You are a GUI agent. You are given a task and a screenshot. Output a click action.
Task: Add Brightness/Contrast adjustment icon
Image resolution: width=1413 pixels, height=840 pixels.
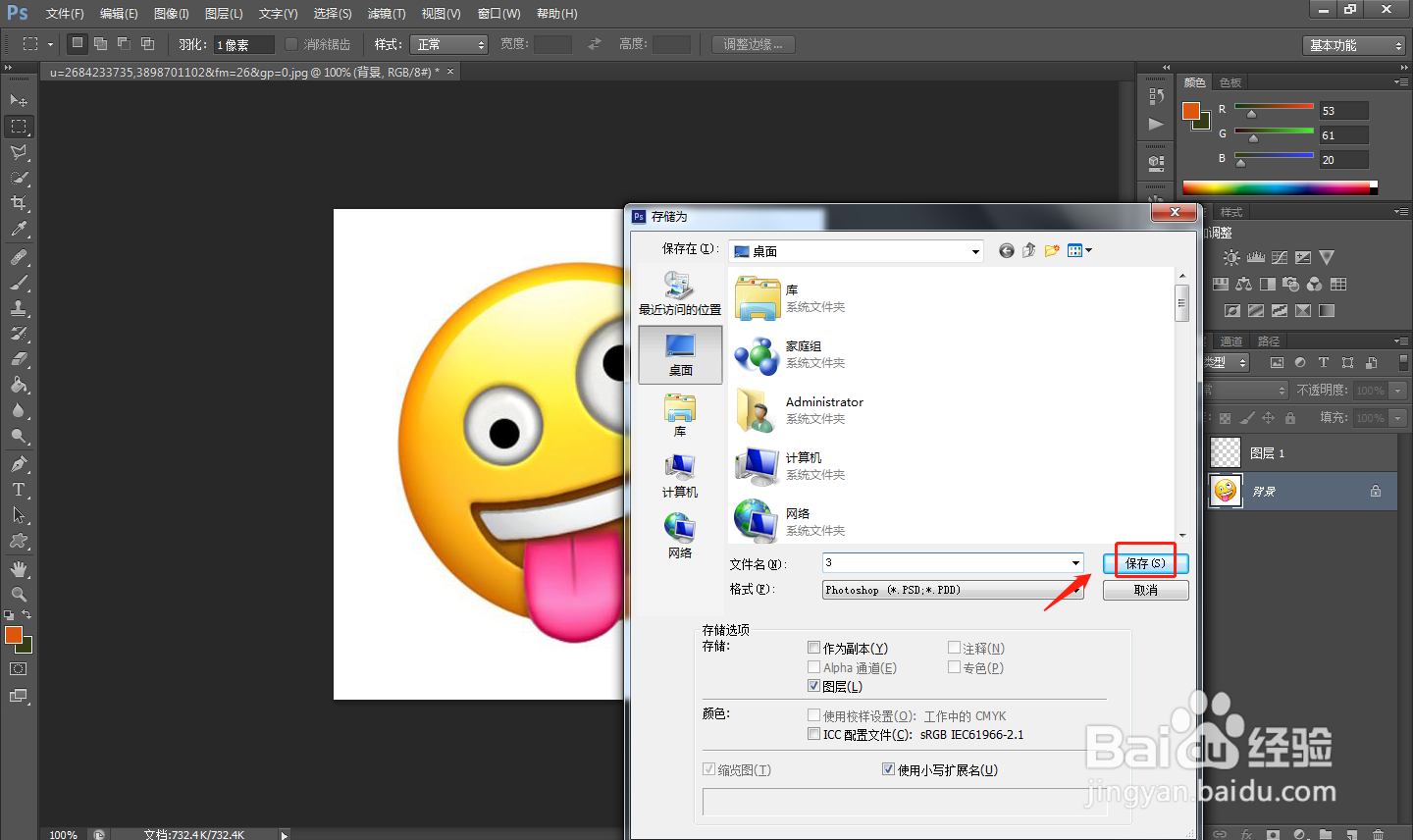click(x=1231, y=258)
